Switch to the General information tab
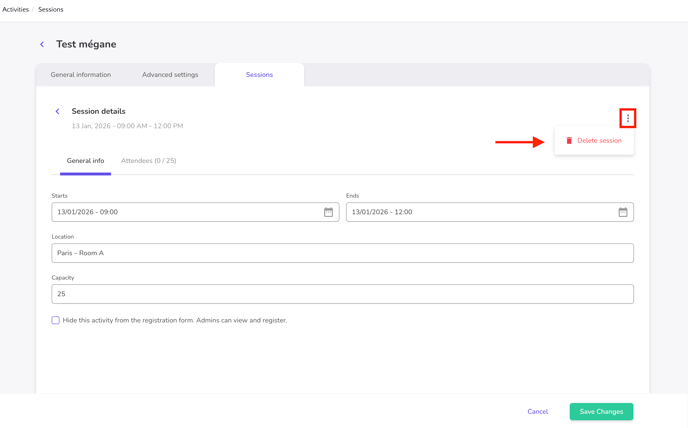This screenshot has height=428, width=688. 81,75
